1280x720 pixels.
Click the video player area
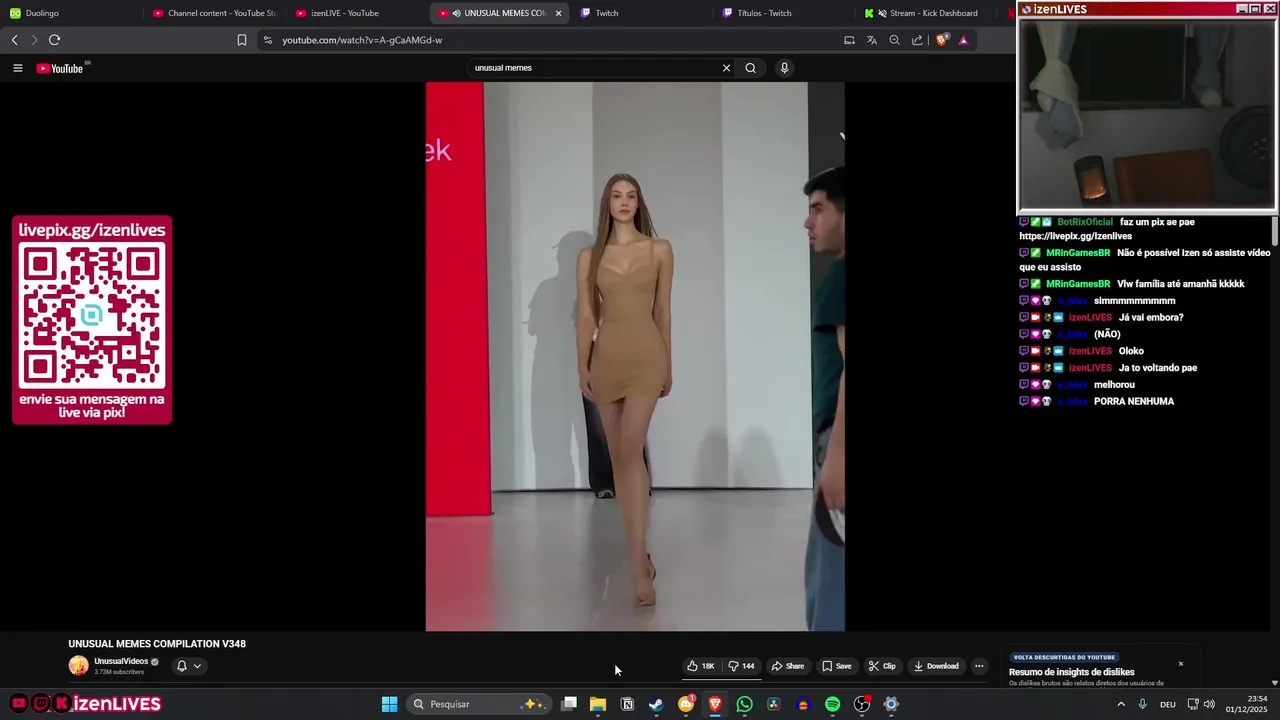(635, 356)
